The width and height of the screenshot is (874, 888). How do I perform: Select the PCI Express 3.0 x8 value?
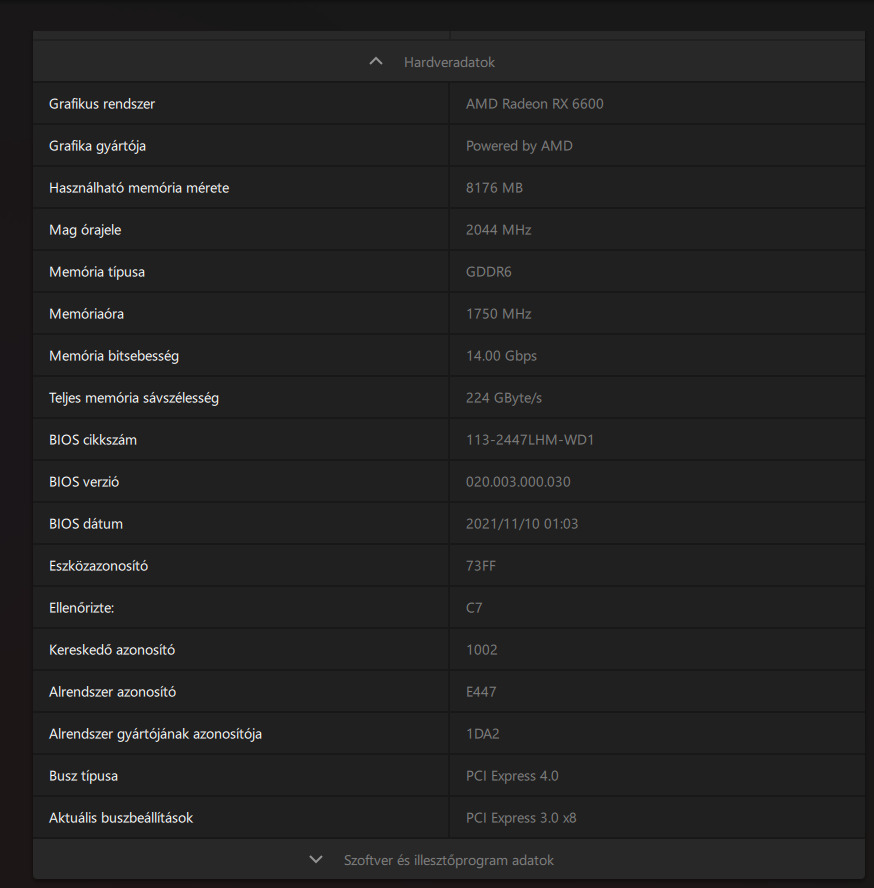[x=521, y=818]
